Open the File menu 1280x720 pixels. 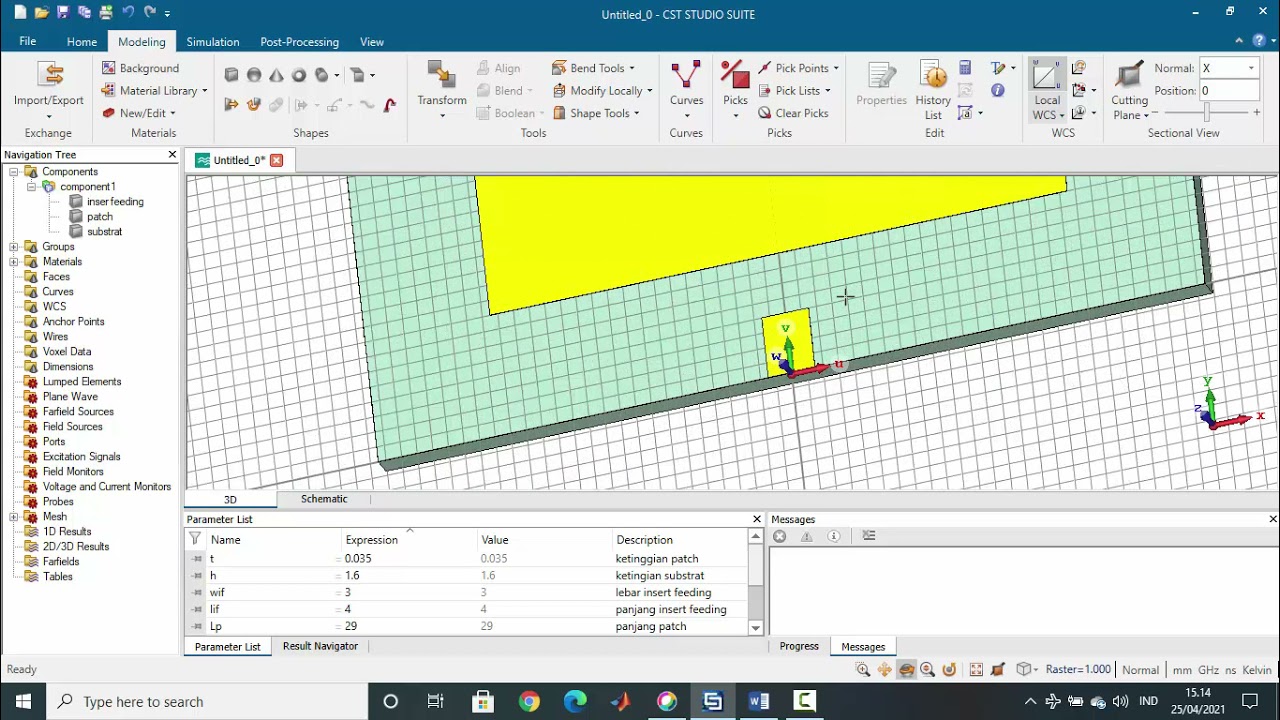[x=28, y=41]
